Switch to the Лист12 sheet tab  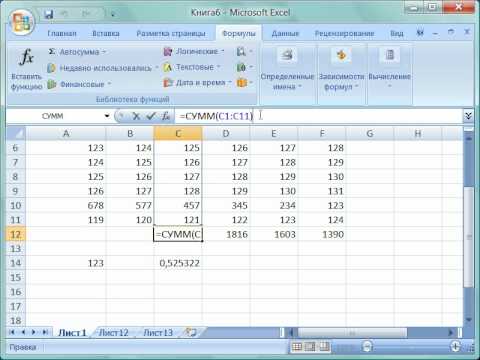click(x=113, y=333)
